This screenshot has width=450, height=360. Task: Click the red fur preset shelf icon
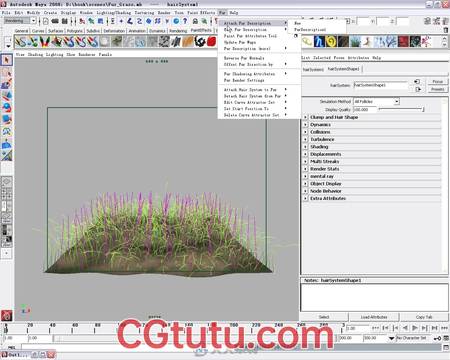pos(211,42)
